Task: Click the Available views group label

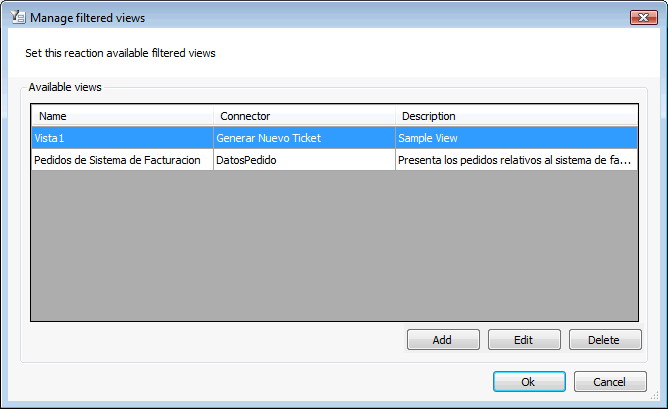Action: point(65,87)
